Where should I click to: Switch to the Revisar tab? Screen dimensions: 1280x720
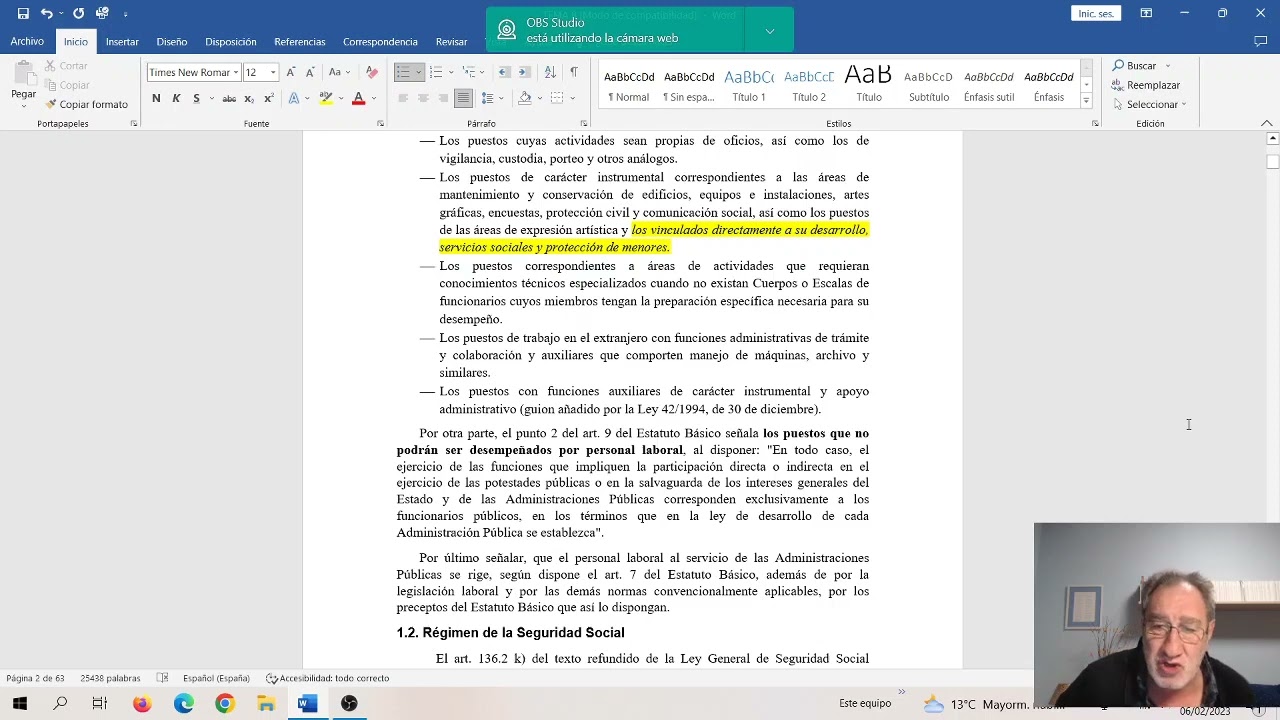point(451,42)
